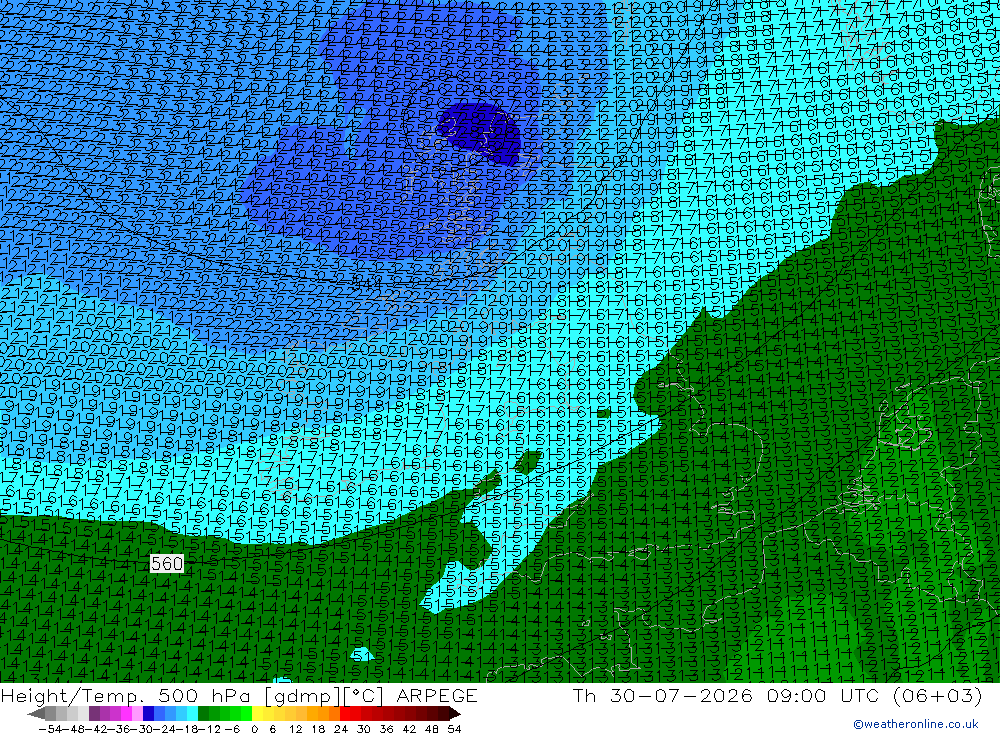Click the 'Height/Temp. 500 hPa' title
The height and width of the screenshot is (733, 1000).
(x=129, y=695)
